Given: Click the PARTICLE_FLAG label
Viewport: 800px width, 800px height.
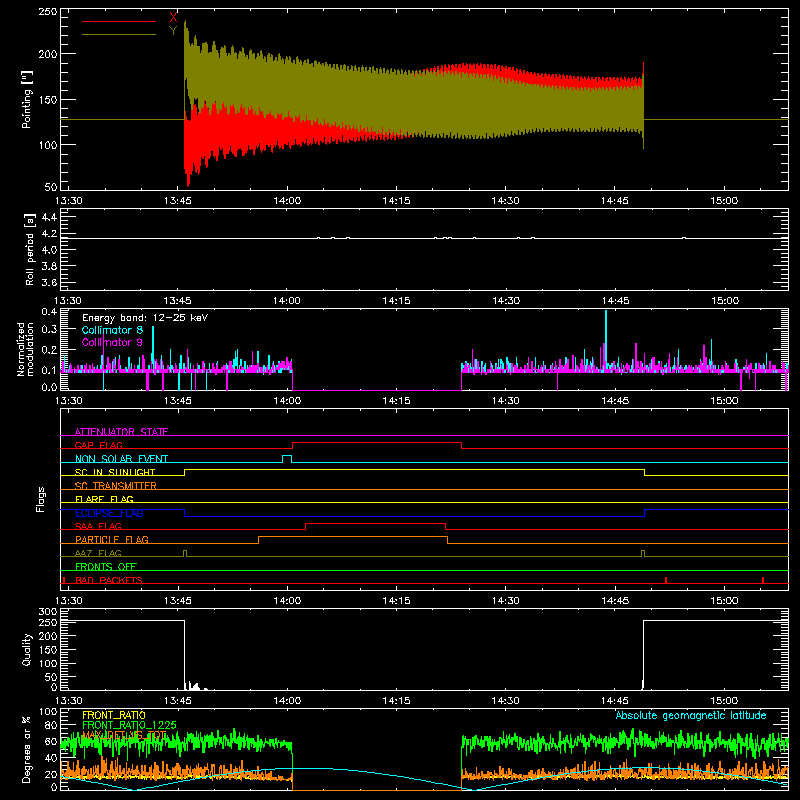Looking at the screenshot, I should click(x=112, y=539).
